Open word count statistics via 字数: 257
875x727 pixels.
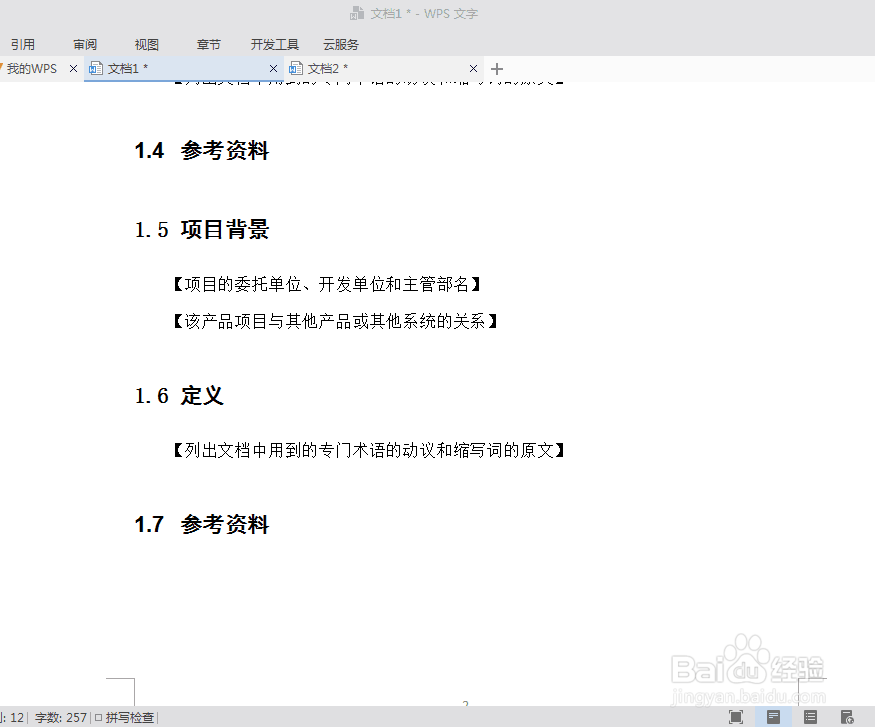62,717
